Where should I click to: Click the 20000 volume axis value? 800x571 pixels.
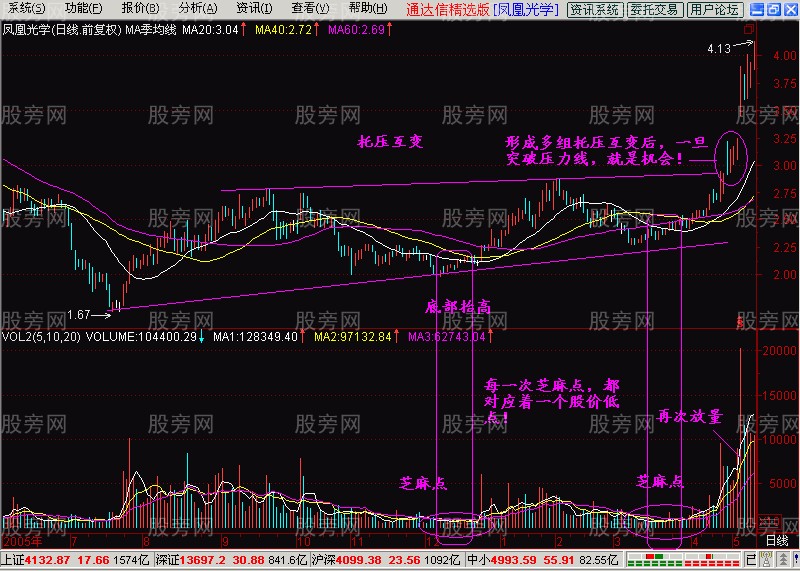point(779,351)
